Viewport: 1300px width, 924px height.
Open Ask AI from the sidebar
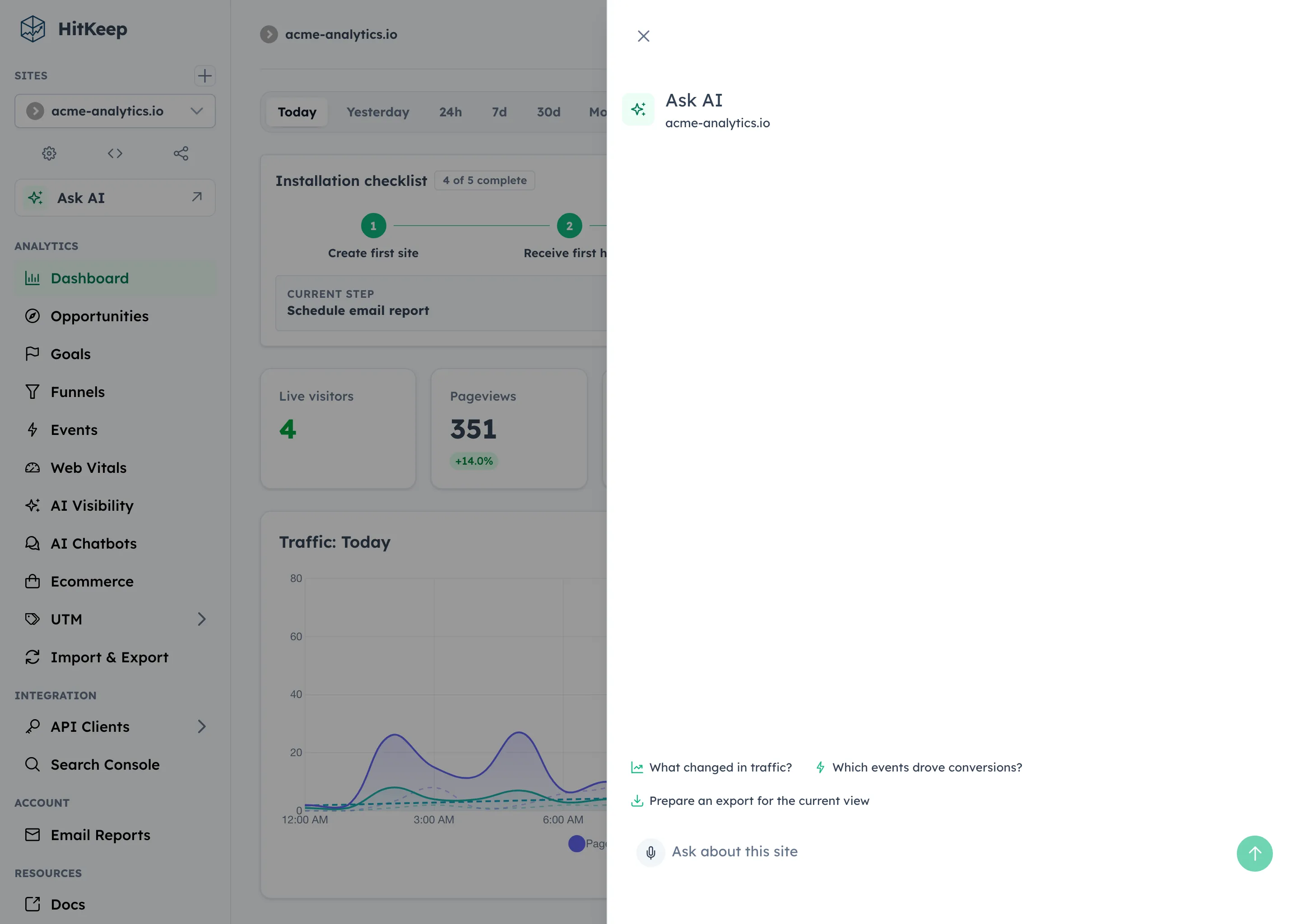click(115, 198)
